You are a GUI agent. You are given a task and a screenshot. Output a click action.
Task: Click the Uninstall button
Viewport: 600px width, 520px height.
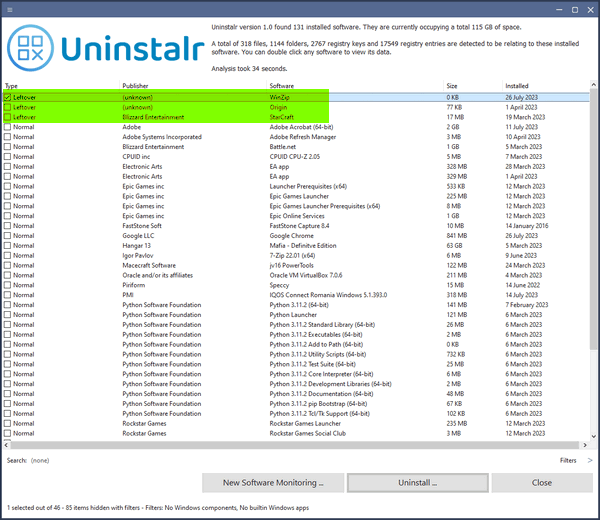click(x=417, y=483)
